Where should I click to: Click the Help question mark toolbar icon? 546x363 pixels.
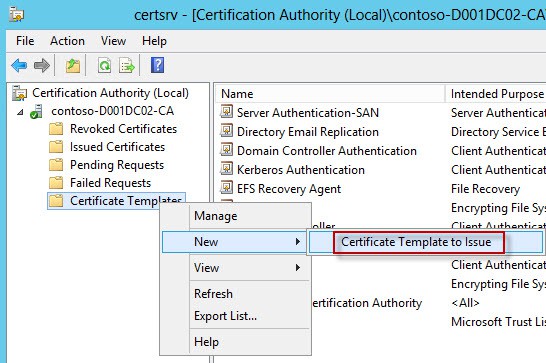(157, 65)
